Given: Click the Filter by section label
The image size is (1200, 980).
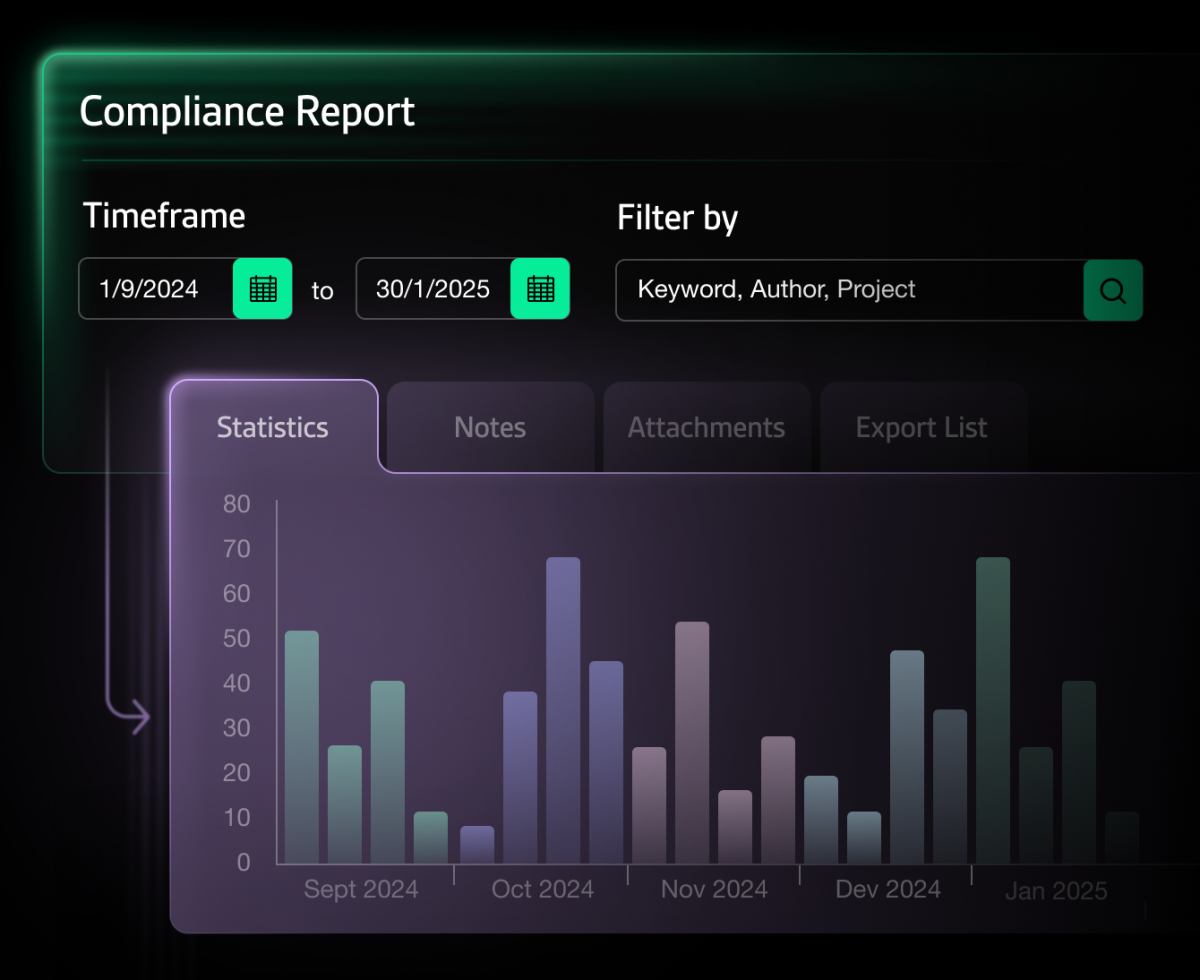Looking at the screenshot, I should pyautogui.click(x=678, y=218).
